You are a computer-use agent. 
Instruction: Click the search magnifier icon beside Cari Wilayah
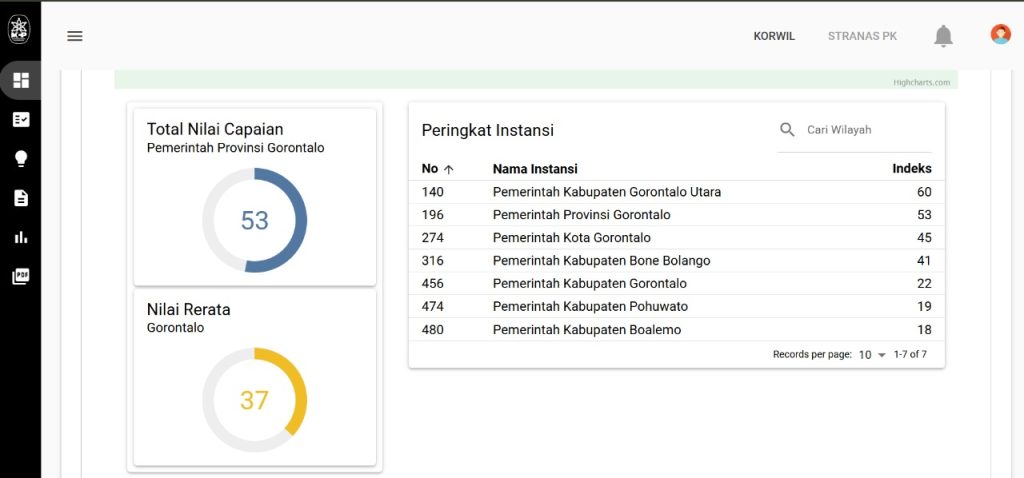(788, 130)
